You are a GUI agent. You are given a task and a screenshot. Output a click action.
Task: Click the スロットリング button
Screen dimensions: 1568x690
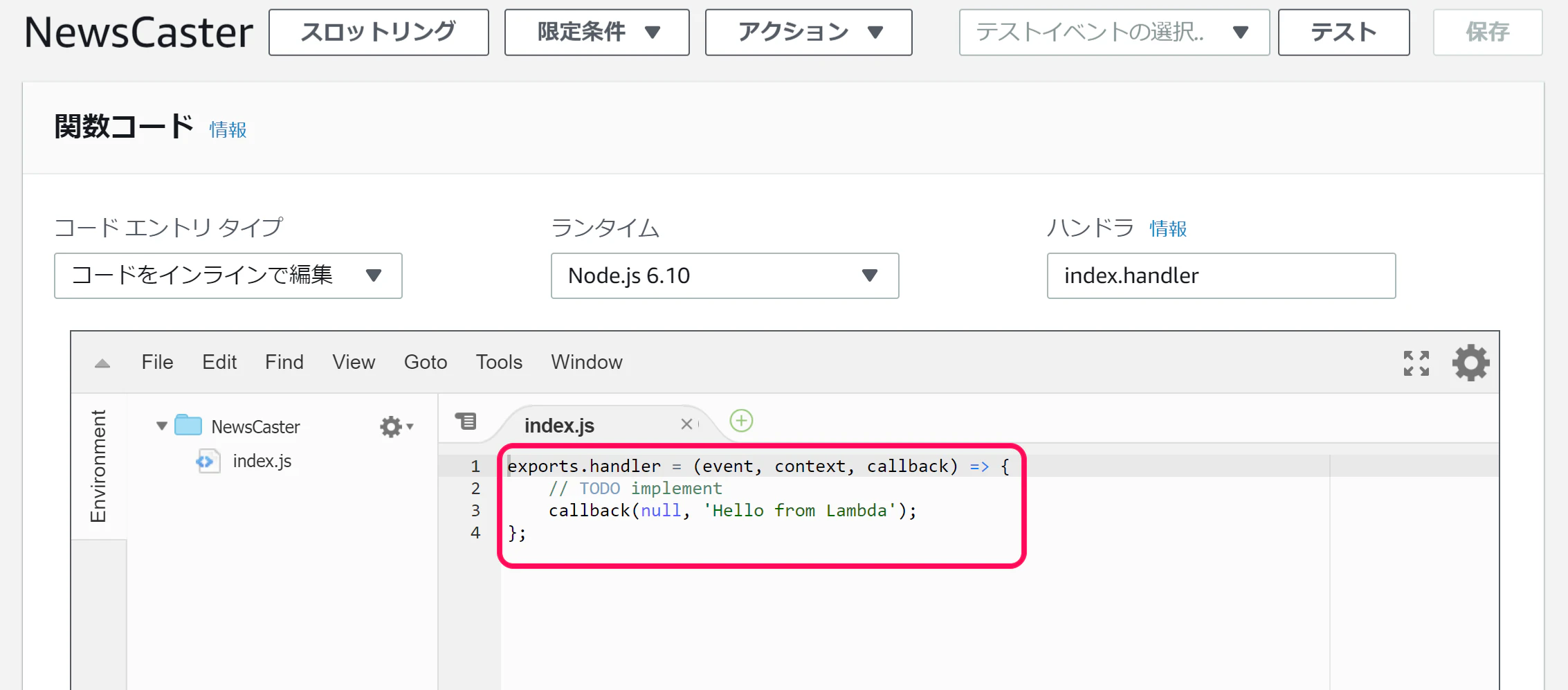pyautogui.click(x=379, y=33)
